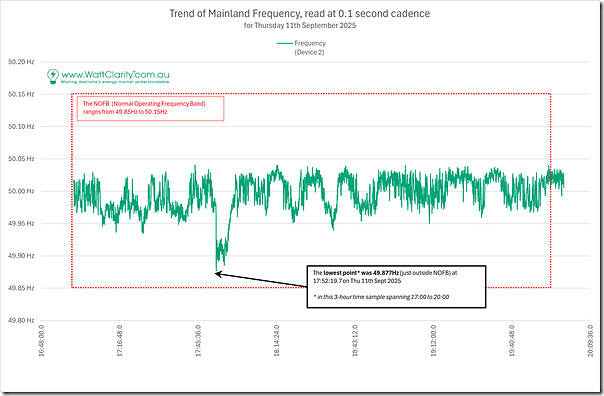
Task: Click the subtitle 'for Thursday 11th September 2025'
Action: pos(300,25)
